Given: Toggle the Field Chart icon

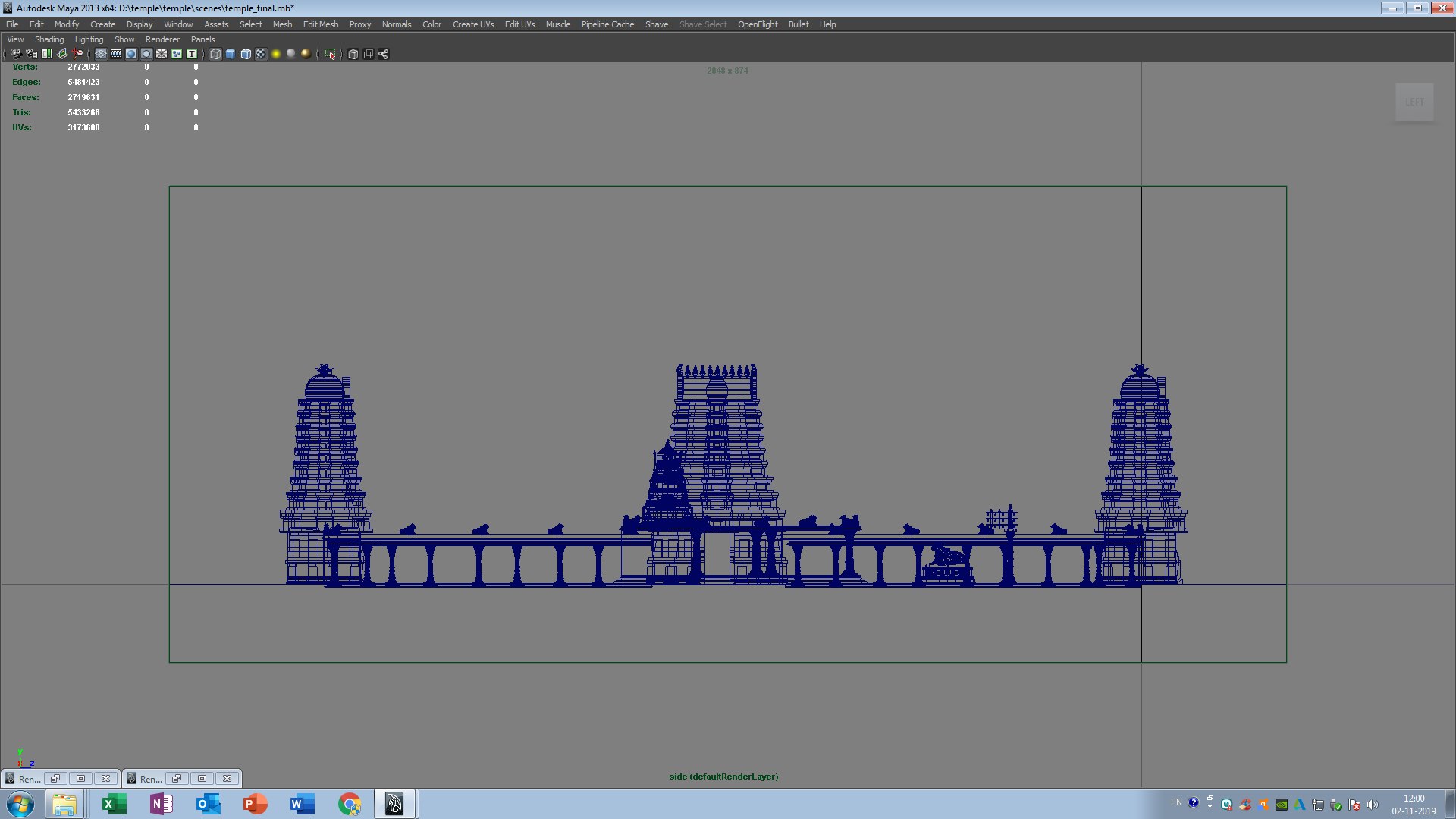Looking at the screenshot, I should [162, 54].
